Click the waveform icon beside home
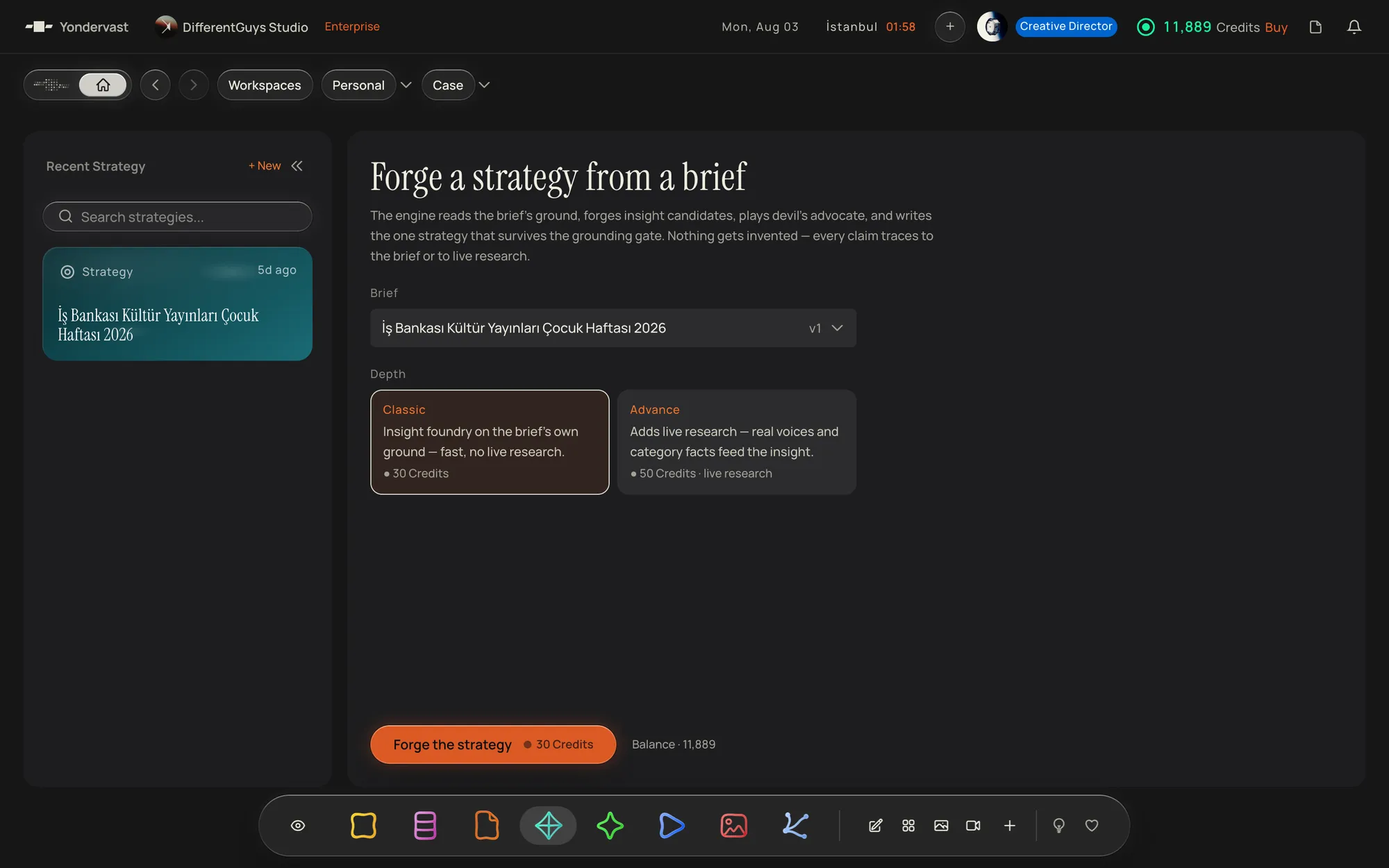 click(51, 85)
